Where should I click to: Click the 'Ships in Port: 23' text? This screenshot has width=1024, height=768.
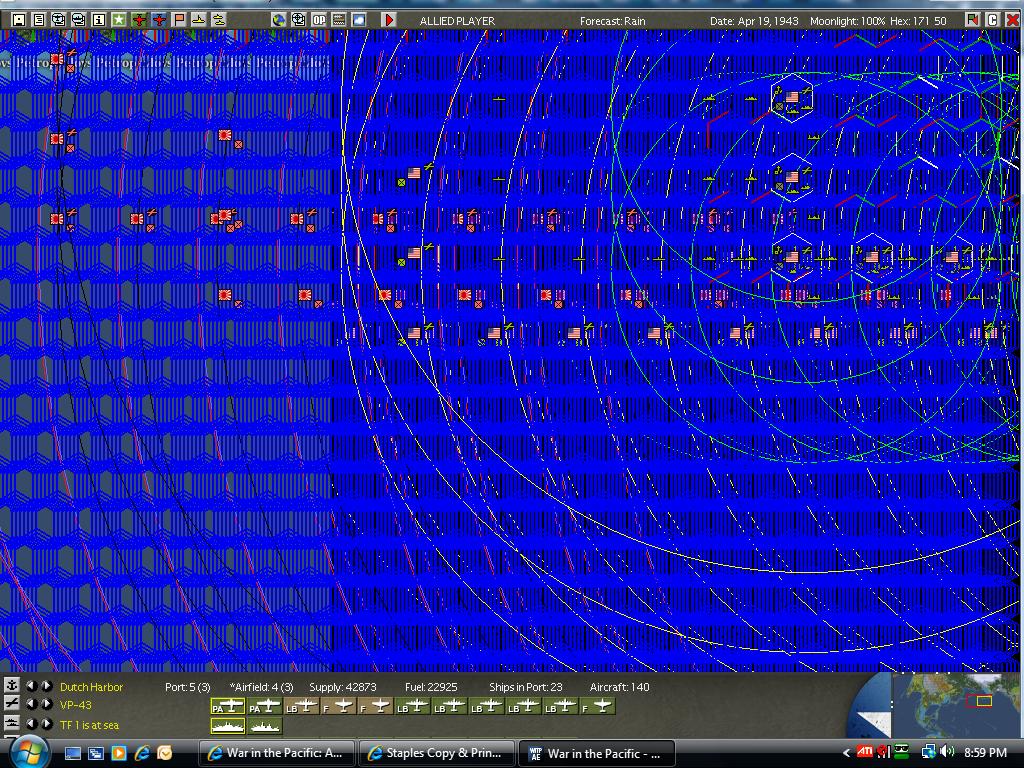pyautogui.click(x=526, y=687)
